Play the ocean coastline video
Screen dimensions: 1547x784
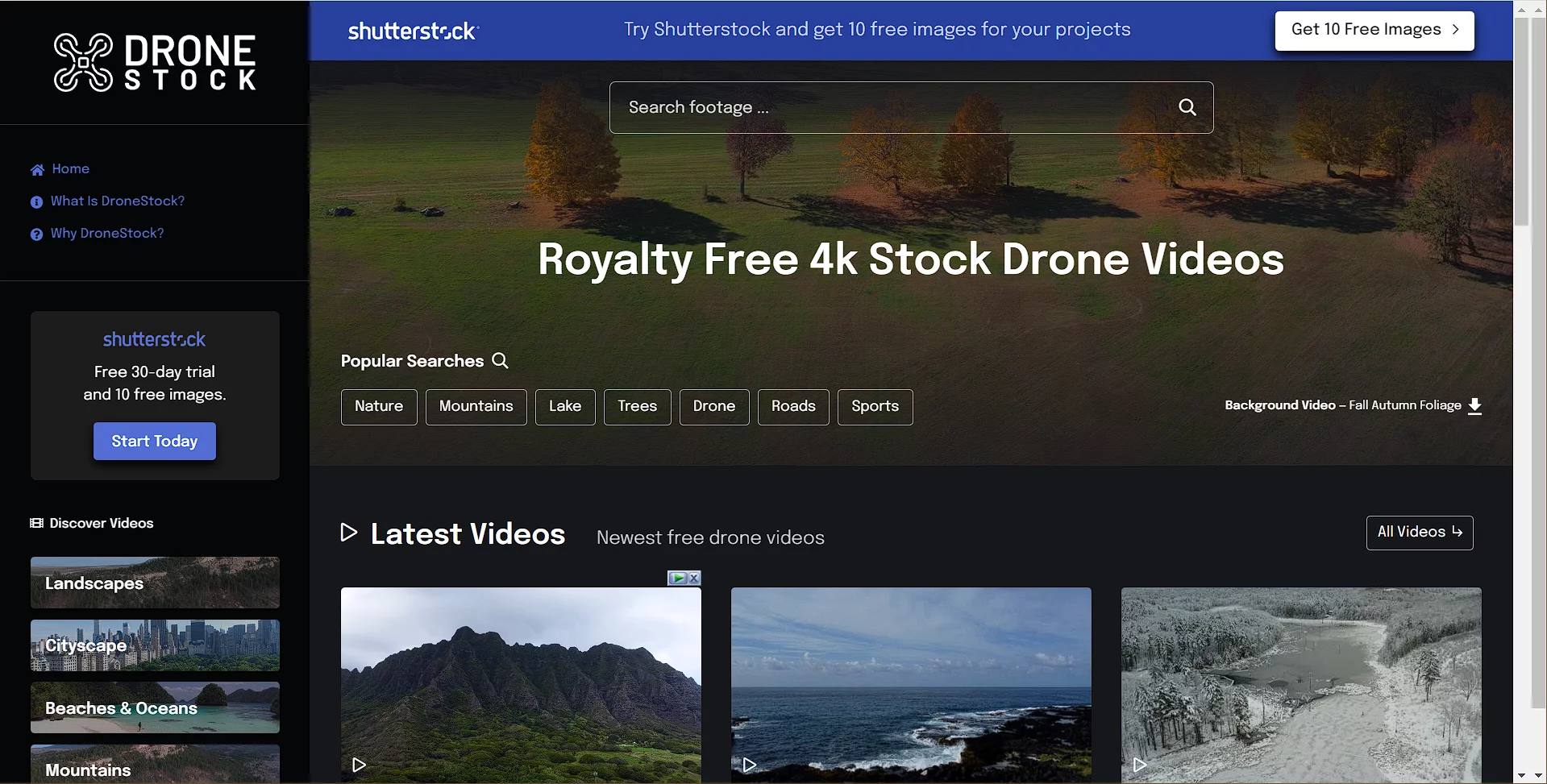[750, 764]
